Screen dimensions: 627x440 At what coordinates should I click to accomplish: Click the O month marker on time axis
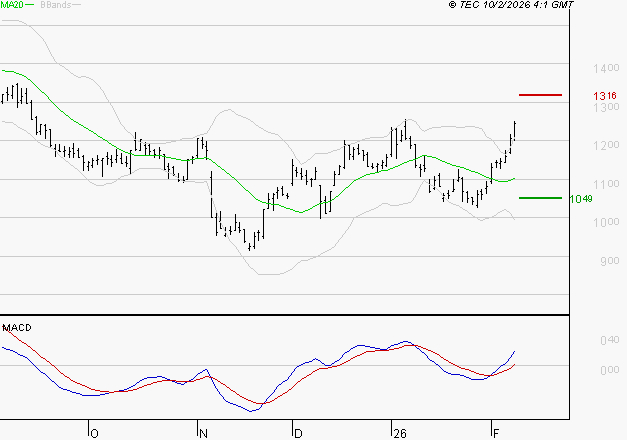click(x=94, y=434)
